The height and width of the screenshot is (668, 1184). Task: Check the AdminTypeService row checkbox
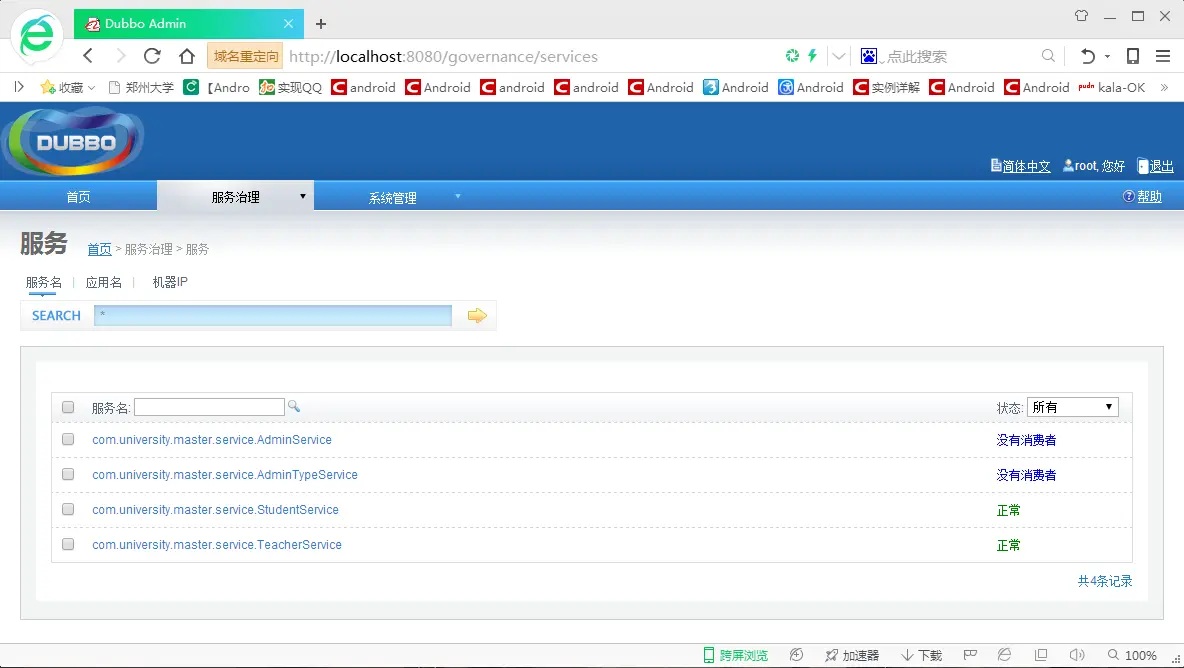(x=68, y=475)
